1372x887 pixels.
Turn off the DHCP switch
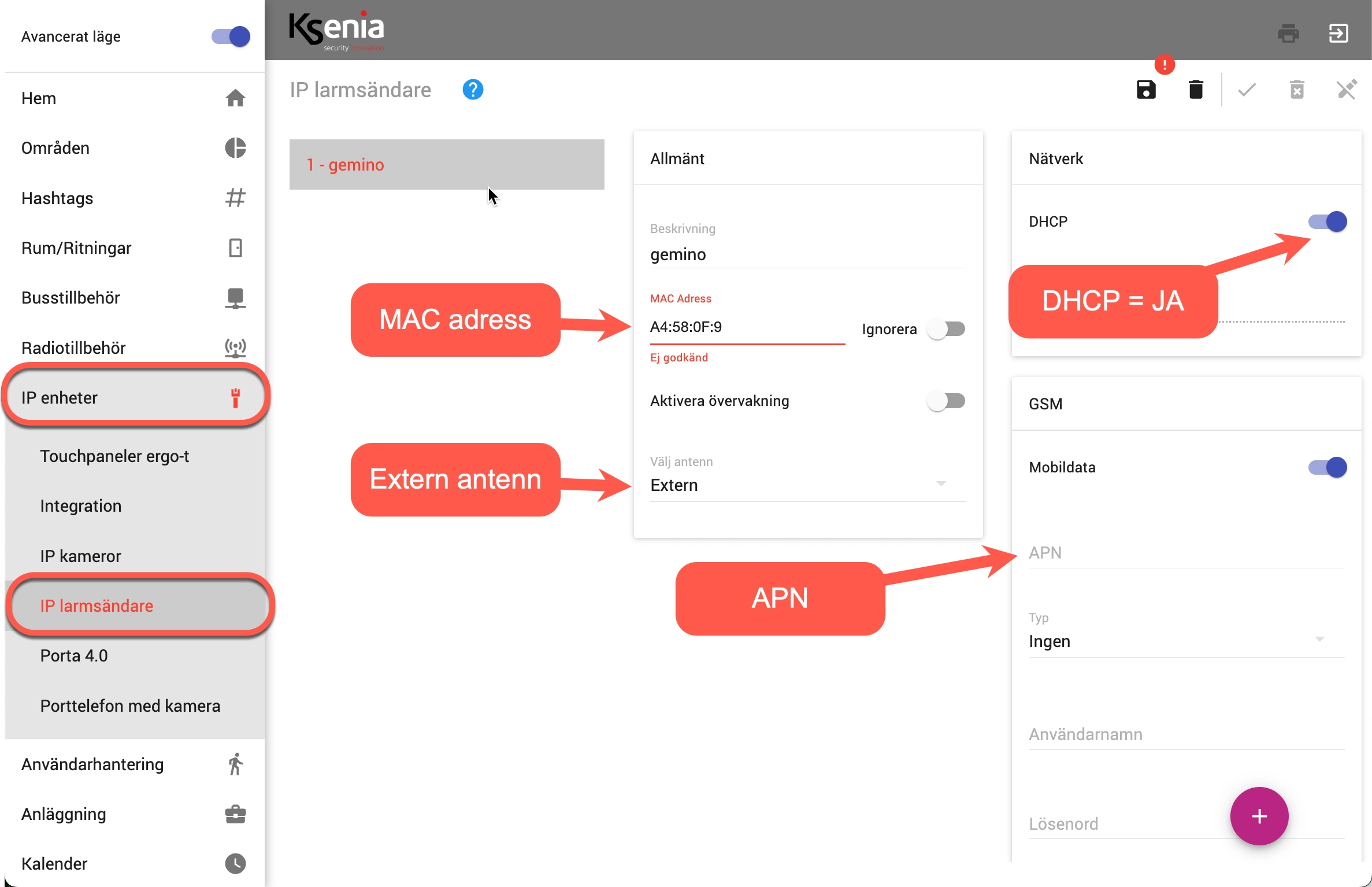coord(1327,221)
